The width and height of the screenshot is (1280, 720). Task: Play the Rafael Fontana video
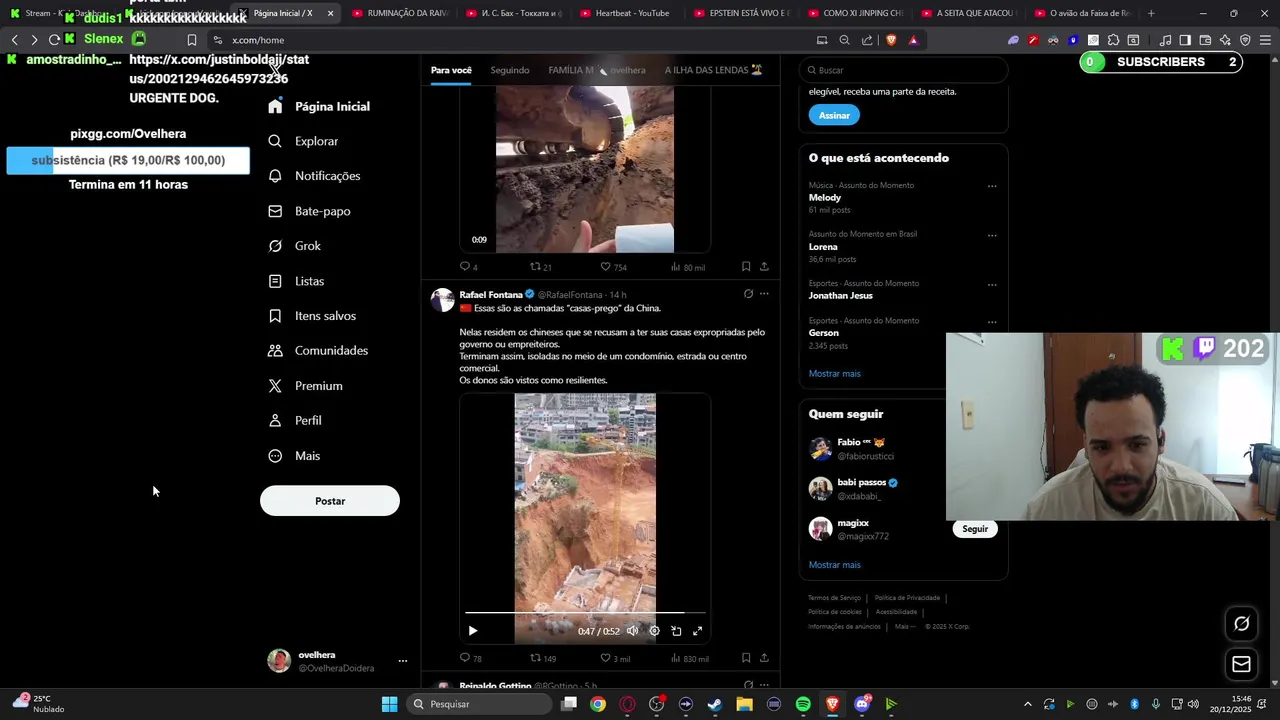(473, 631)
